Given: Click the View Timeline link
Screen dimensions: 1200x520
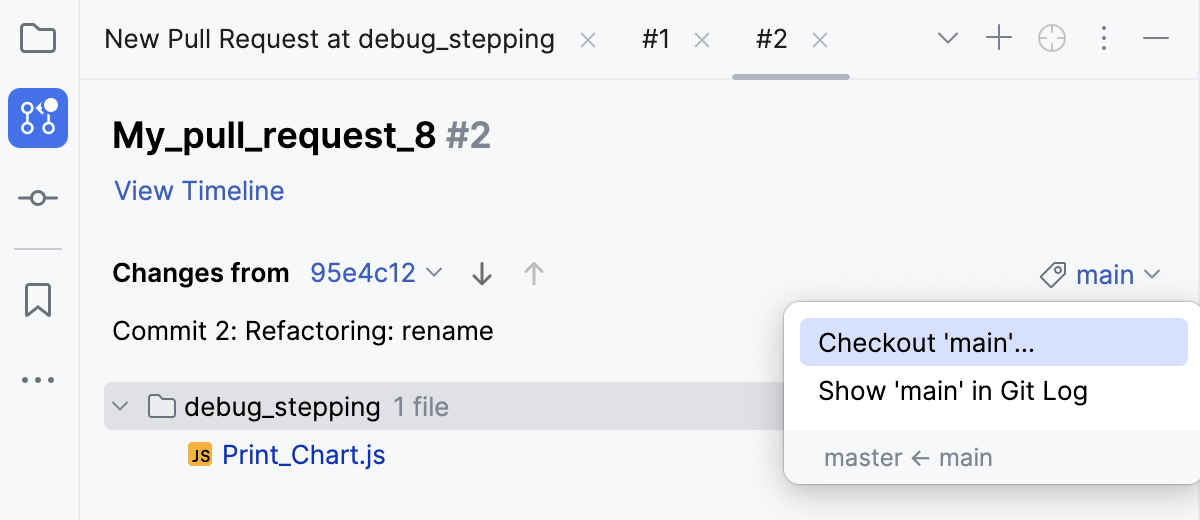Looking at the screenshot, I should click(x=199, y=191).
